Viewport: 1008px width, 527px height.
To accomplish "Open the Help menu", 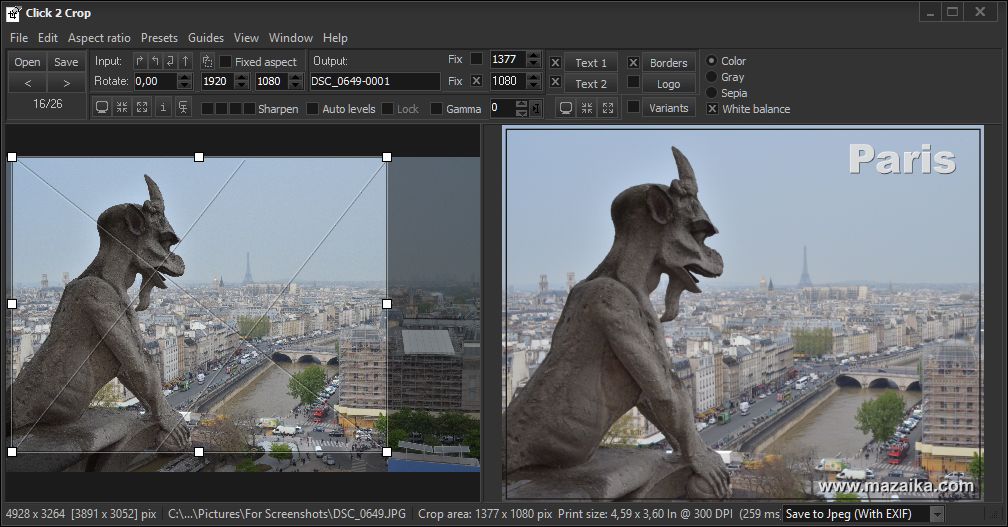I will [x=335, y=38].
